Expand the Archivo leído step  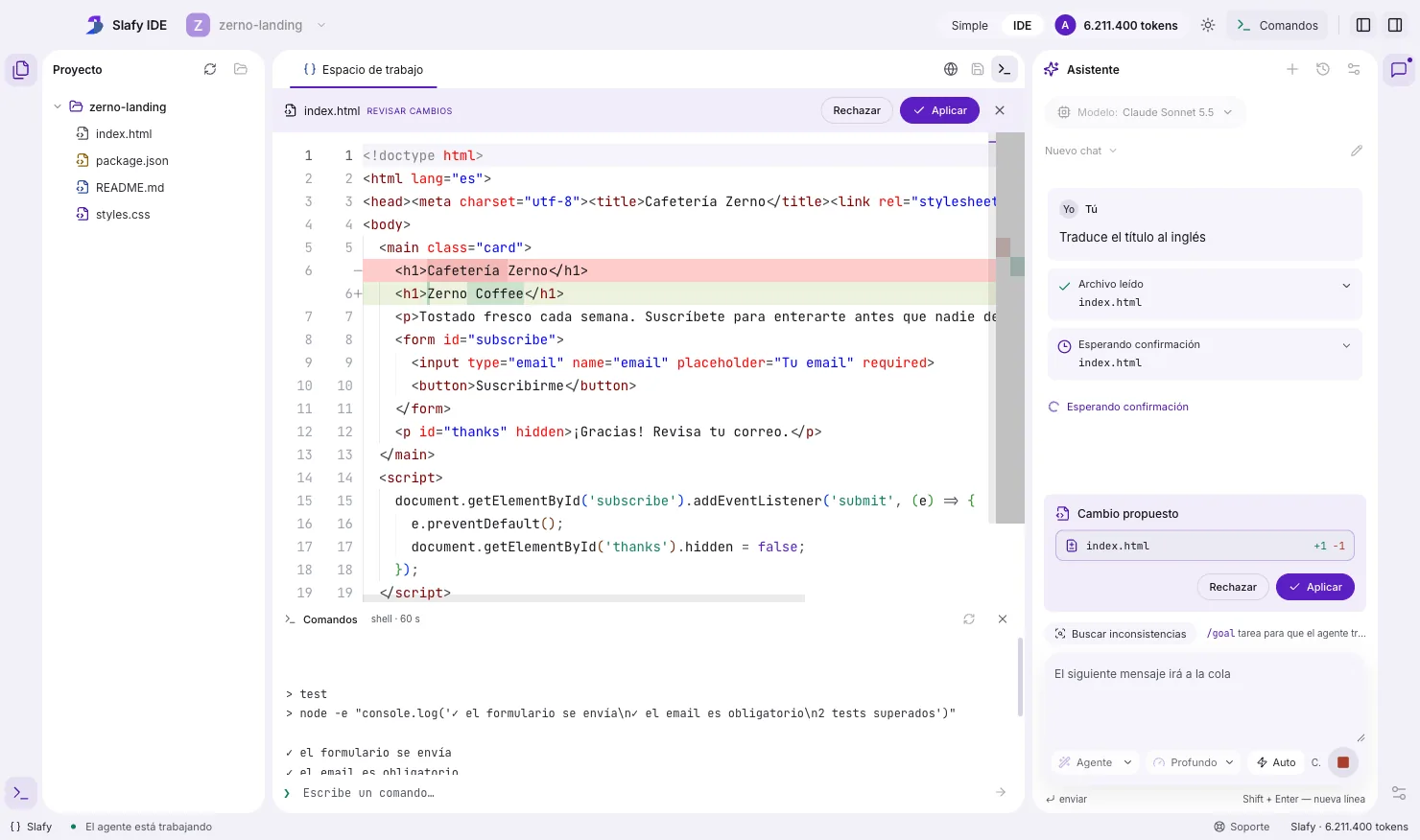1346,286
